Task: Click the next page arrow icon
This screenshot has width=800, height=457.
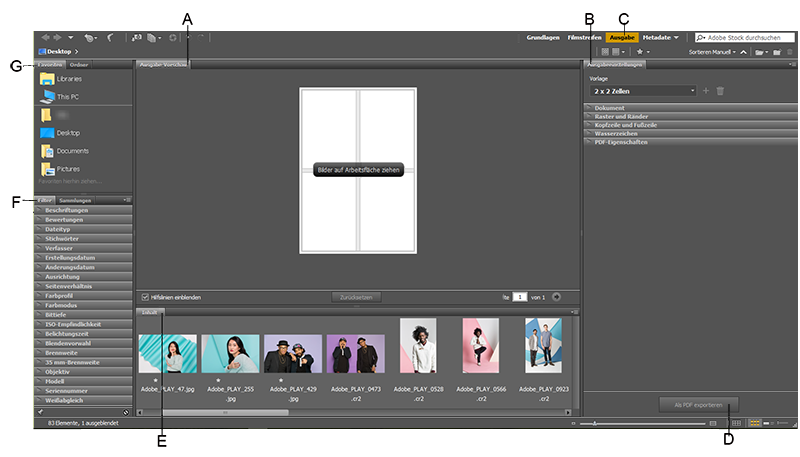Action: [557, 297]
